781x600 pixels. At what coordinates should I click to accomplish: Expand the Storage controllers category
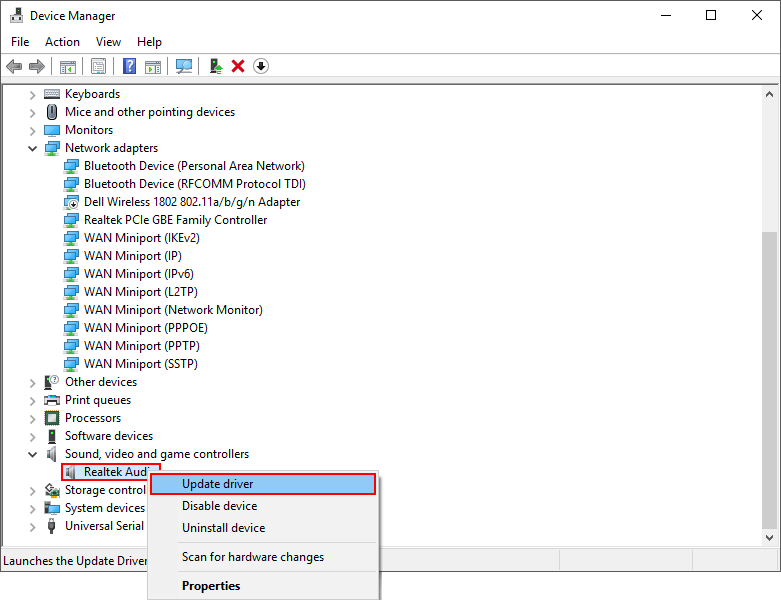click(32, 491)
